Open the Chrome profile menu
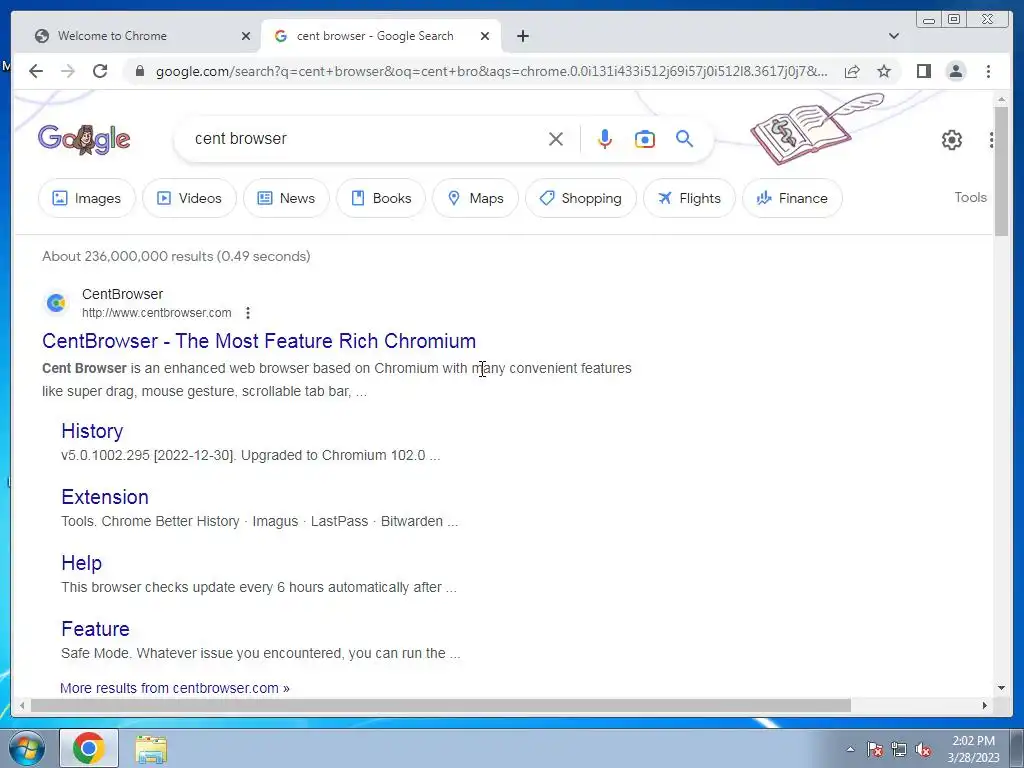The height and width of the screenshot is (768, 1024). tap(955, 71)
